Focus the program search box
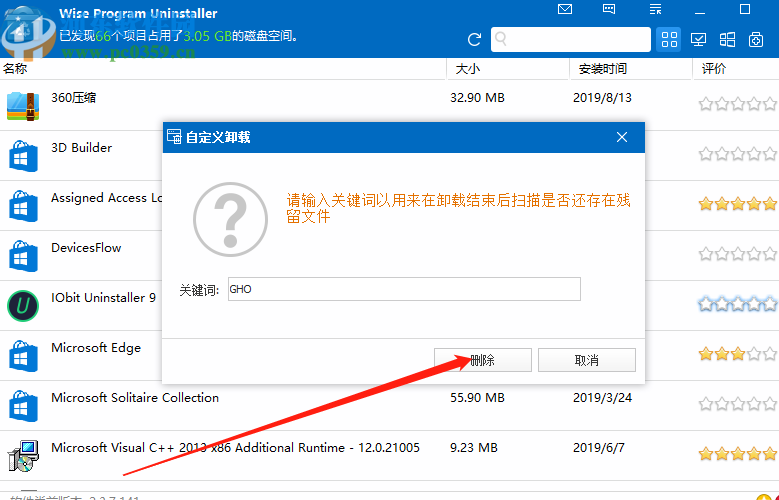Image resolution: width=779 pixels, height=500 pixels. click(571, 39)
